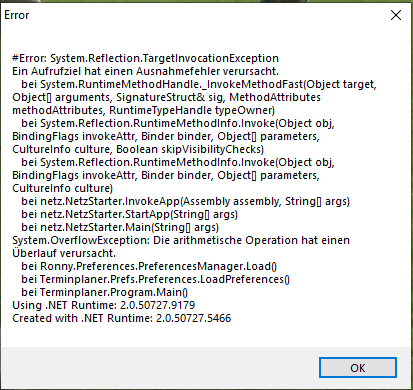
Task: Click the Terminplaner.Program.Main() line
Action: click(105, 292)
